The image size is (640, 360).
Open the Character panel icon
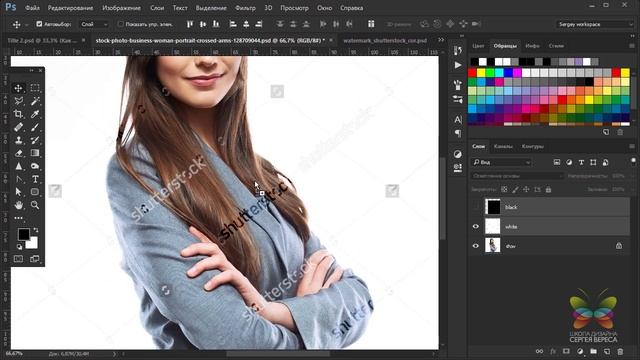(x=458, y=120)
